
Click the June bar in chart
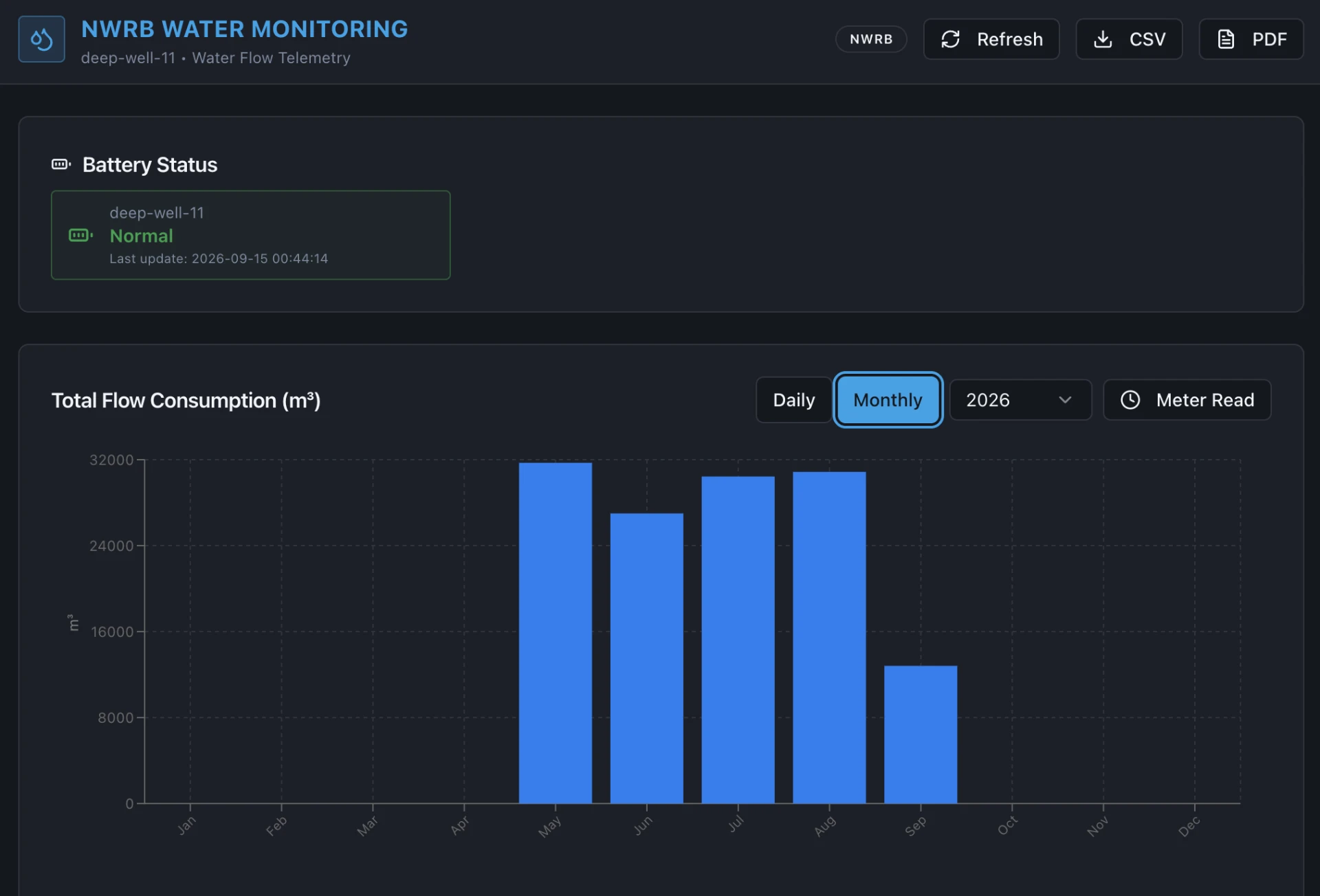click(x=647, y=658)
